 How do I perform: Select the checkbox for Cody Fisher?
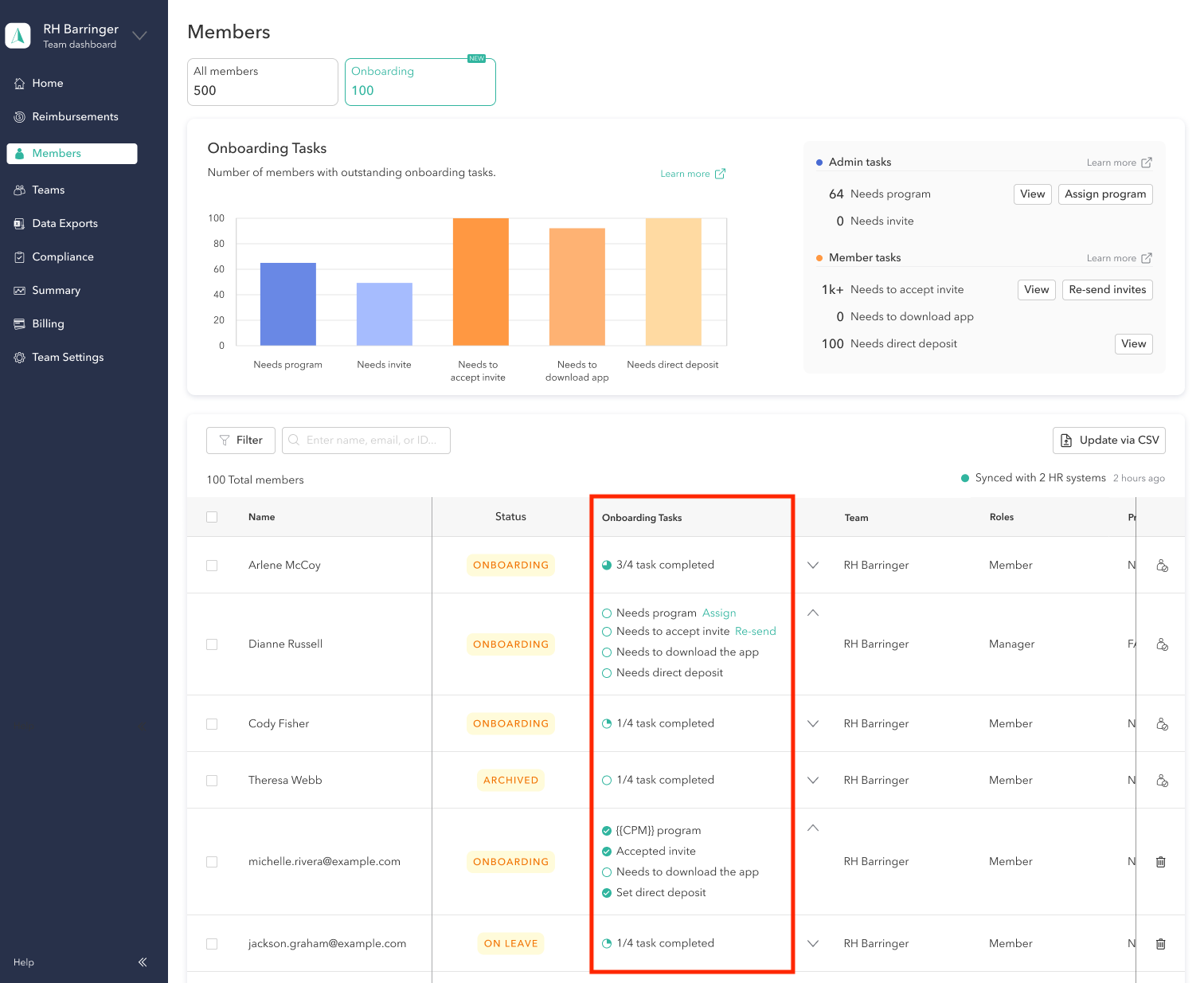212,723
